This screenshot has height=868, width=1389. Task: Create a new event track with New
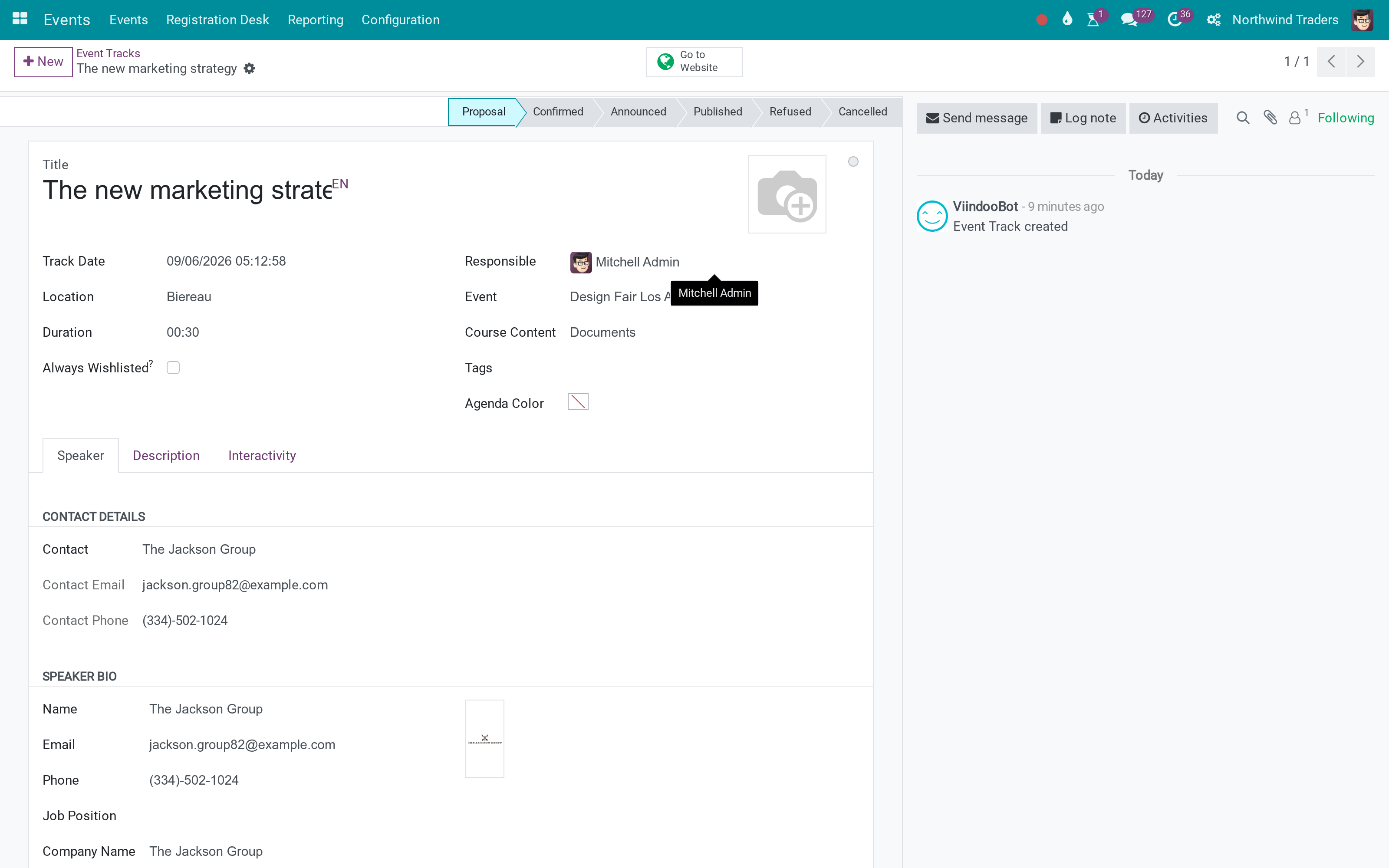(43, 62)
